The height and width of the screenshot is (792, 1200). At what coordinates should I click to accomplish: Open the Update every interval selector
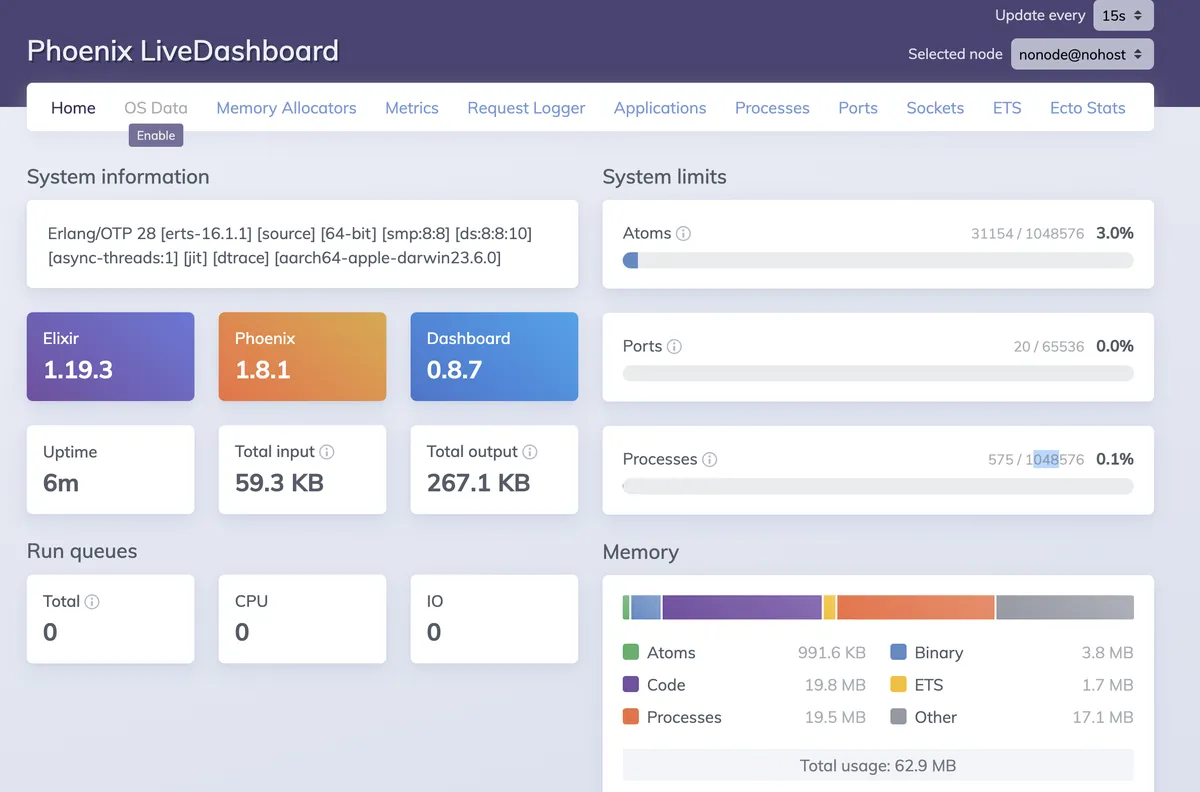[1123, 15]
